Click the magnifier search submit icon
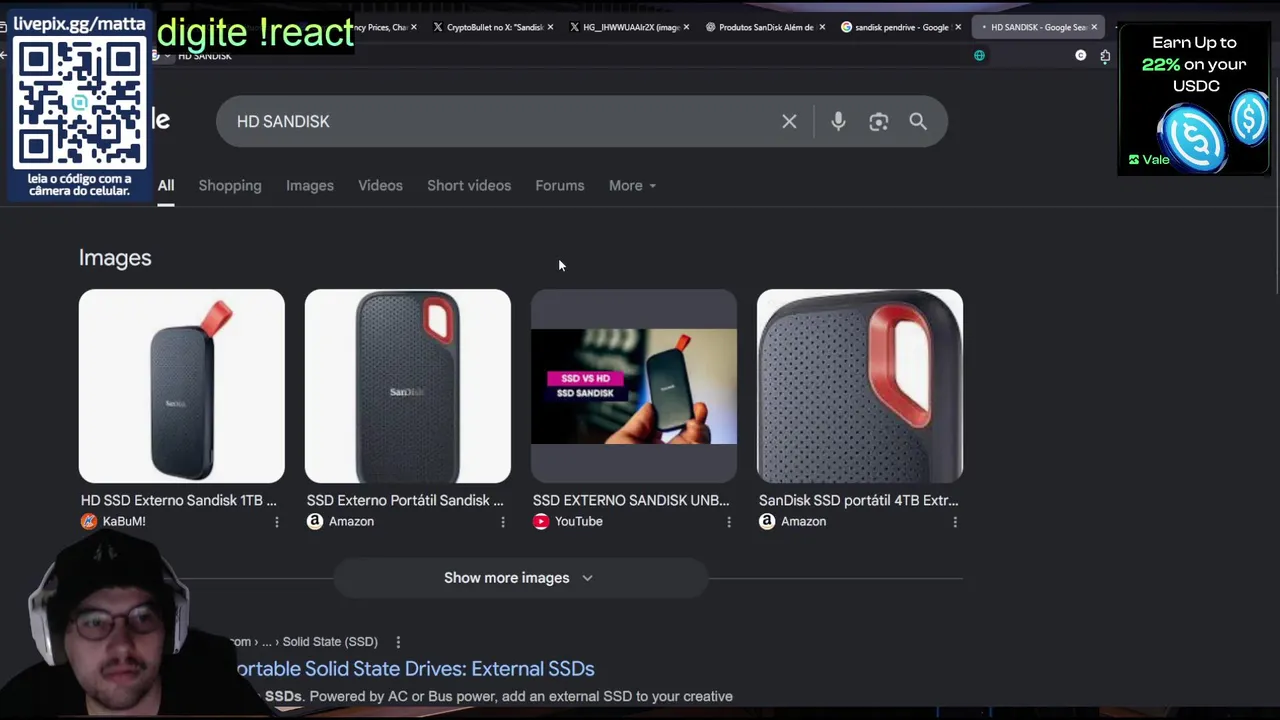 point(918,121)
